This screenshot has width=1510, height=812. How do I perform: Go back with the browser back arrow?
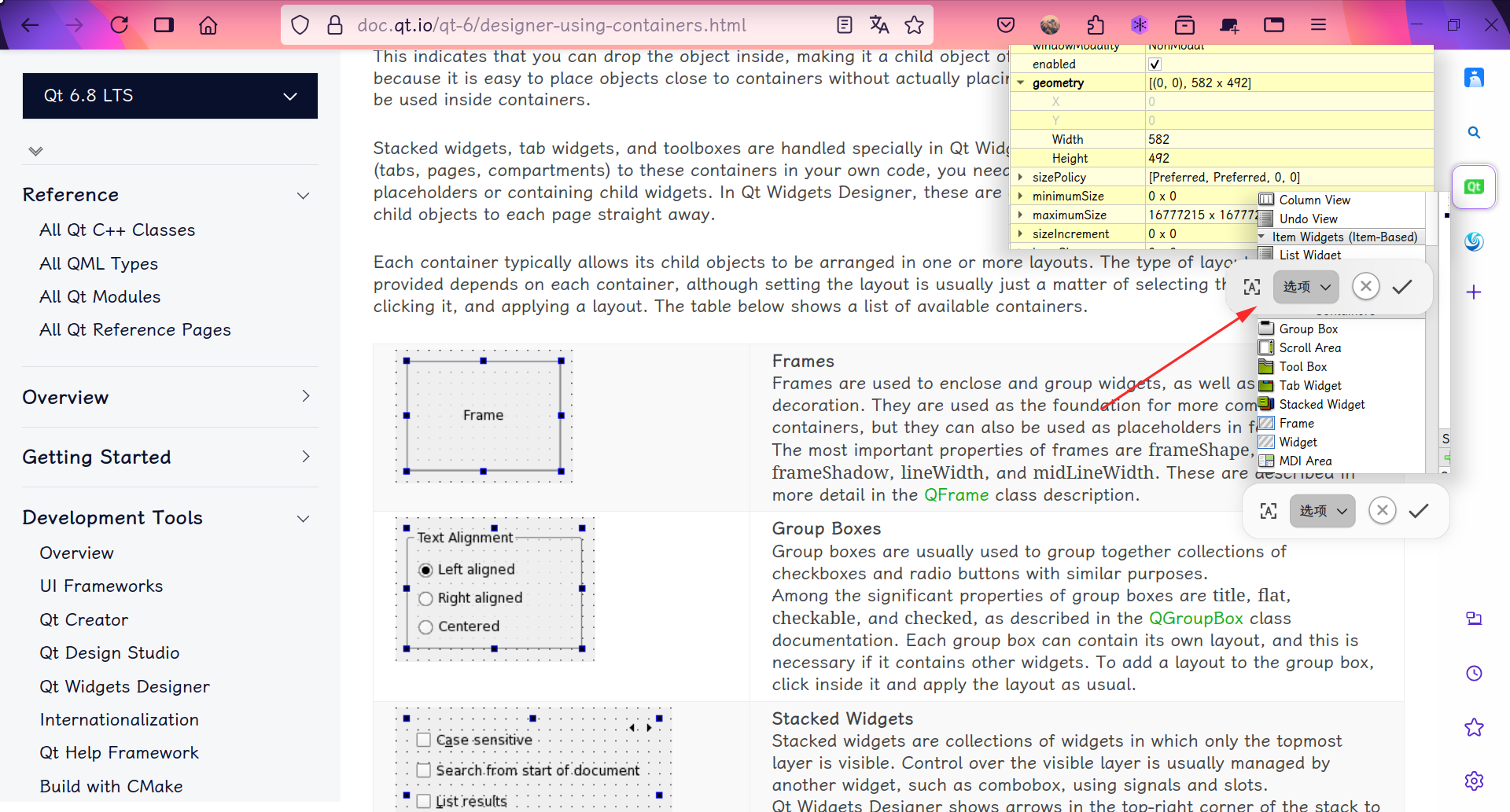click(30, 25)
